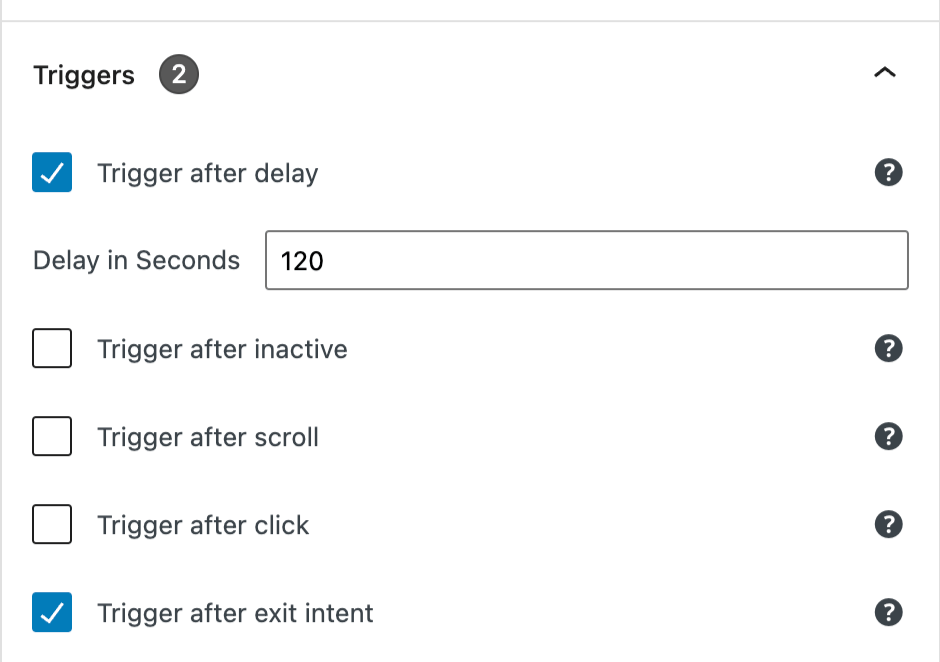Image resolution: width=940 pixels, height=662 pixels.
Task: Click the Triggers count badge showing 2
Action: (179, 75)
